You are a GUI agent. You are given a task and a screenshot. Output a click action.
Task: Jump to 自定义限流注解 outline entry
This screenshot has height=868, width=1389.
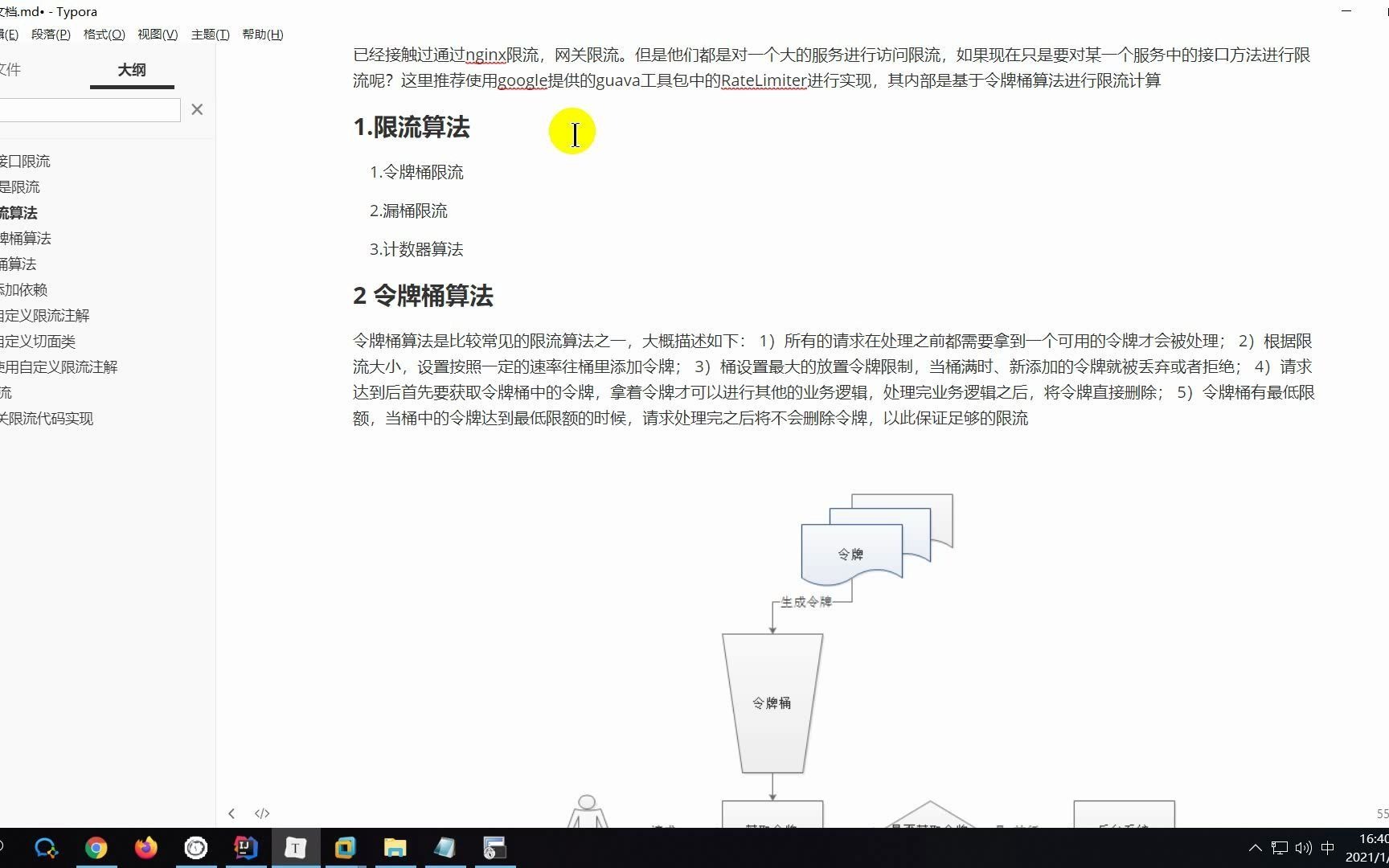coord(44,316)
